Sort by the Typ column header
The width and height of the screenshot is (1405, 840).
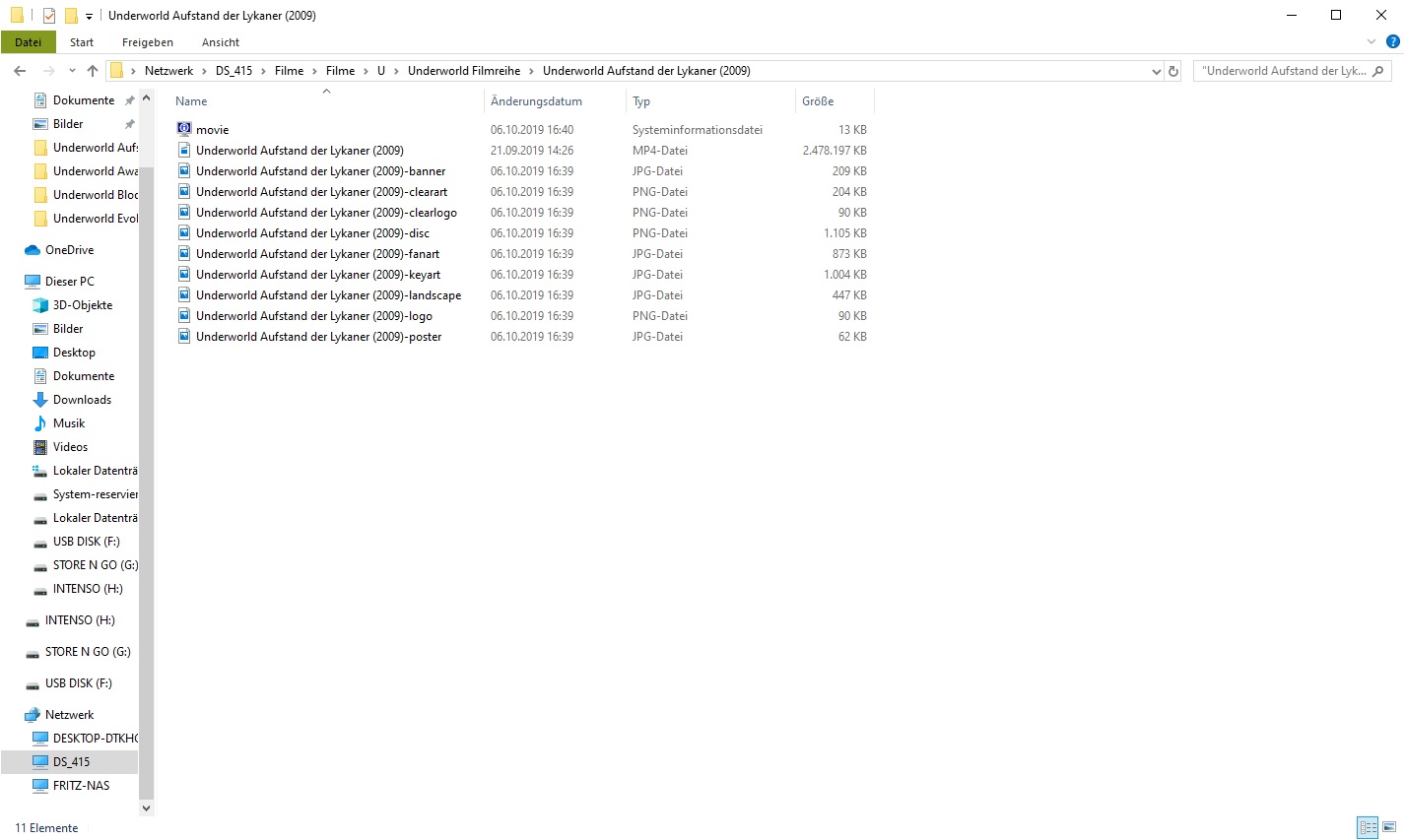[x=641, y=101]
